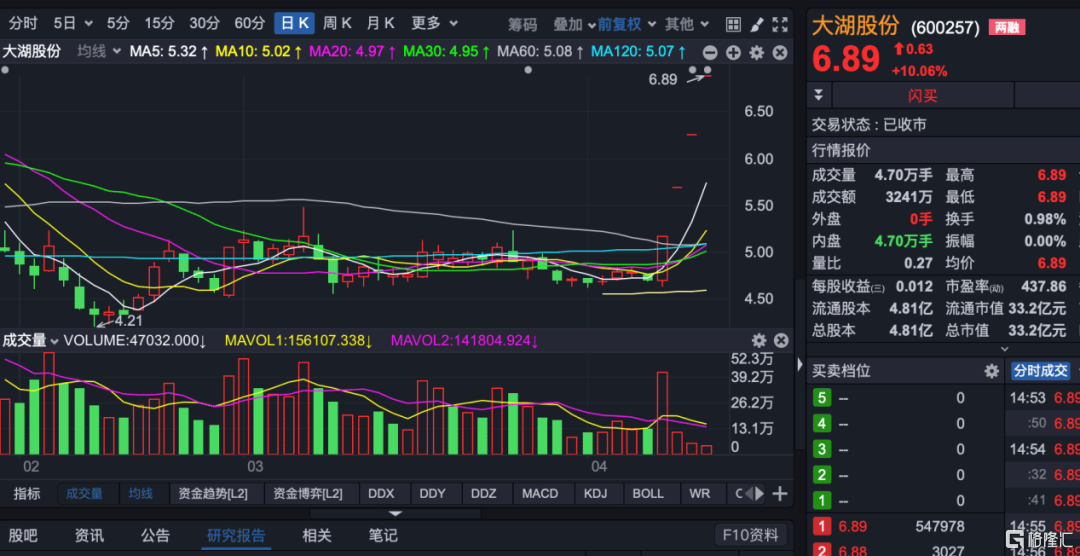The height and width of the screenshot is (556, 1080).
Task: Enable the 资金趋势[L2] indicator
Action: [x=212, y=493]
